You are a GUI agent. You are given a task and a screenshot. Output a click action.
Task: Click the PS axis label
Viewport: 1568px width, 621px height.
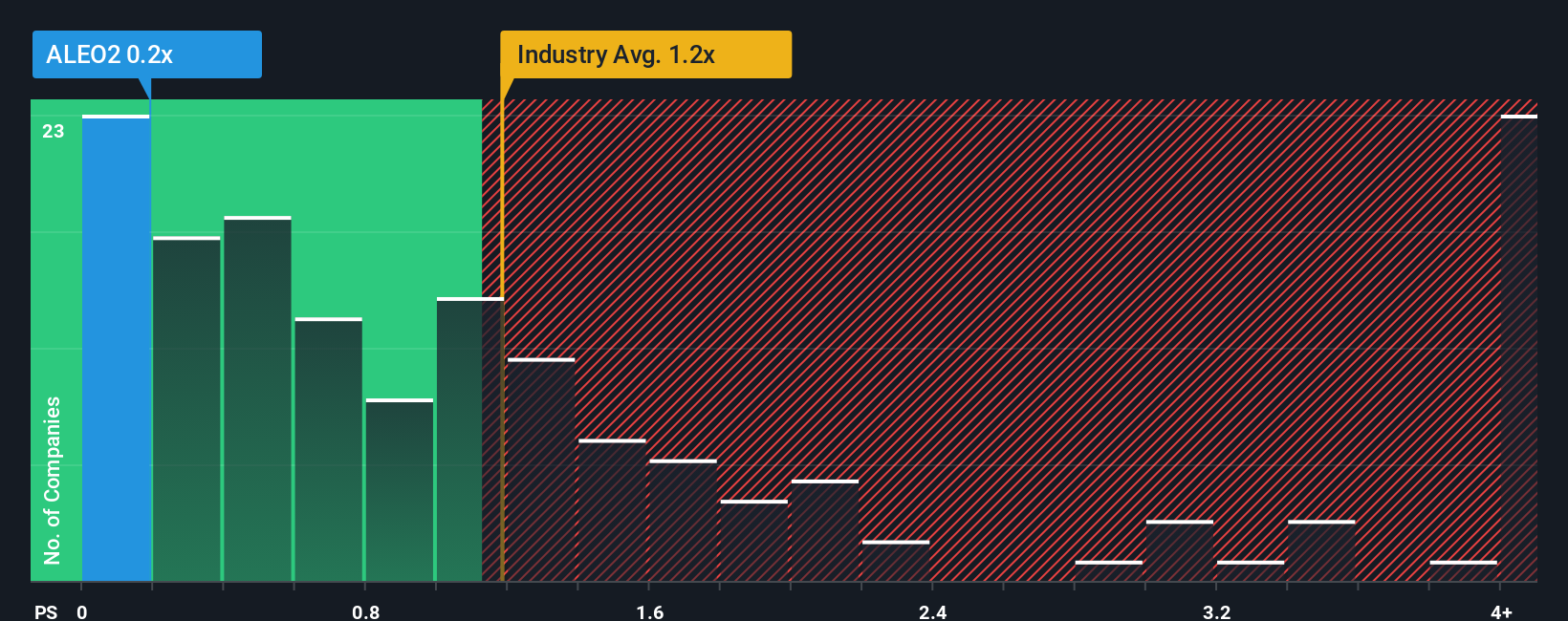pos(46,612)
